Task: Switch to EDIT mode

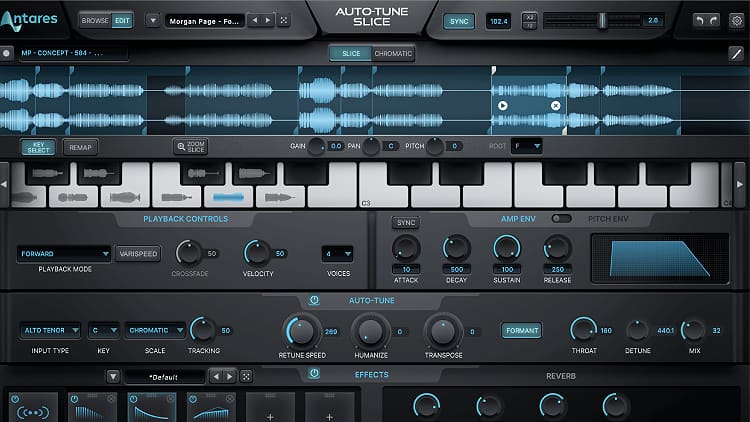Action: pyautogui.click(x=122, y=21)
